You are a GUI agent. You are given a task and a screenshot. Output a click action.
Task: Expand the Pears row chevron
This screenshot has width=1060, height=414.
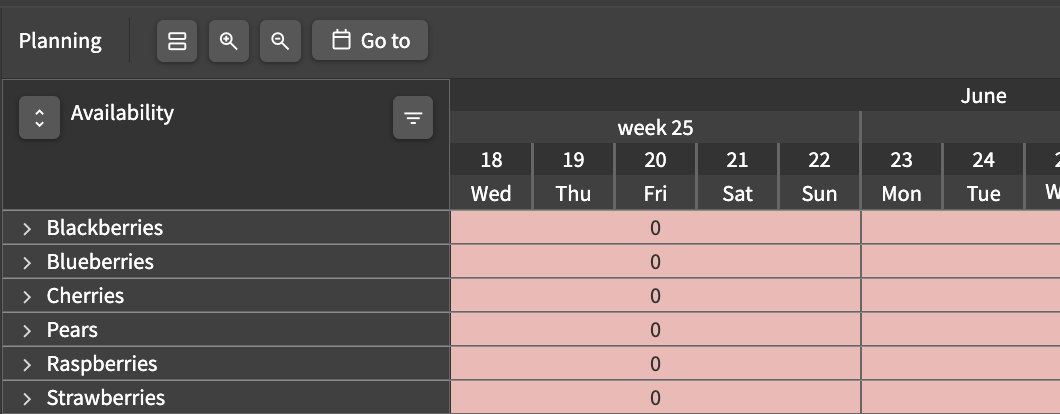click(27, 330)
